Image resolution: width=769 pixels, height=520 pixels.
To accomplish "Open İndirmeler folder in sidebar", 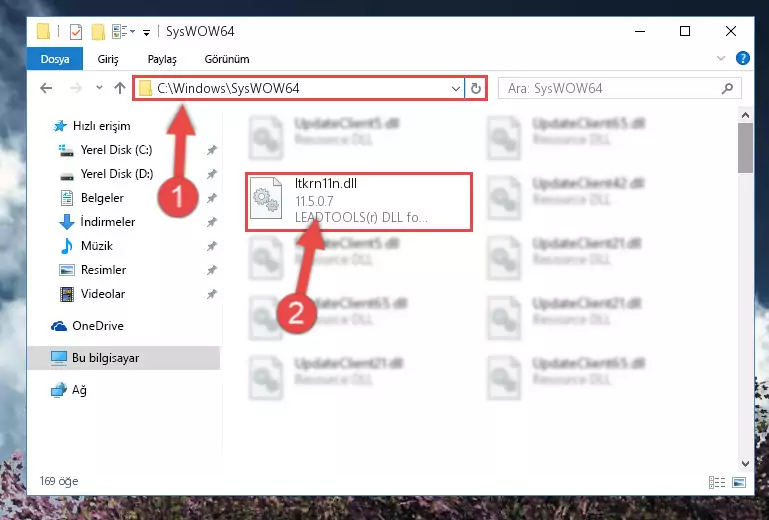I will (x=96, y=222).
